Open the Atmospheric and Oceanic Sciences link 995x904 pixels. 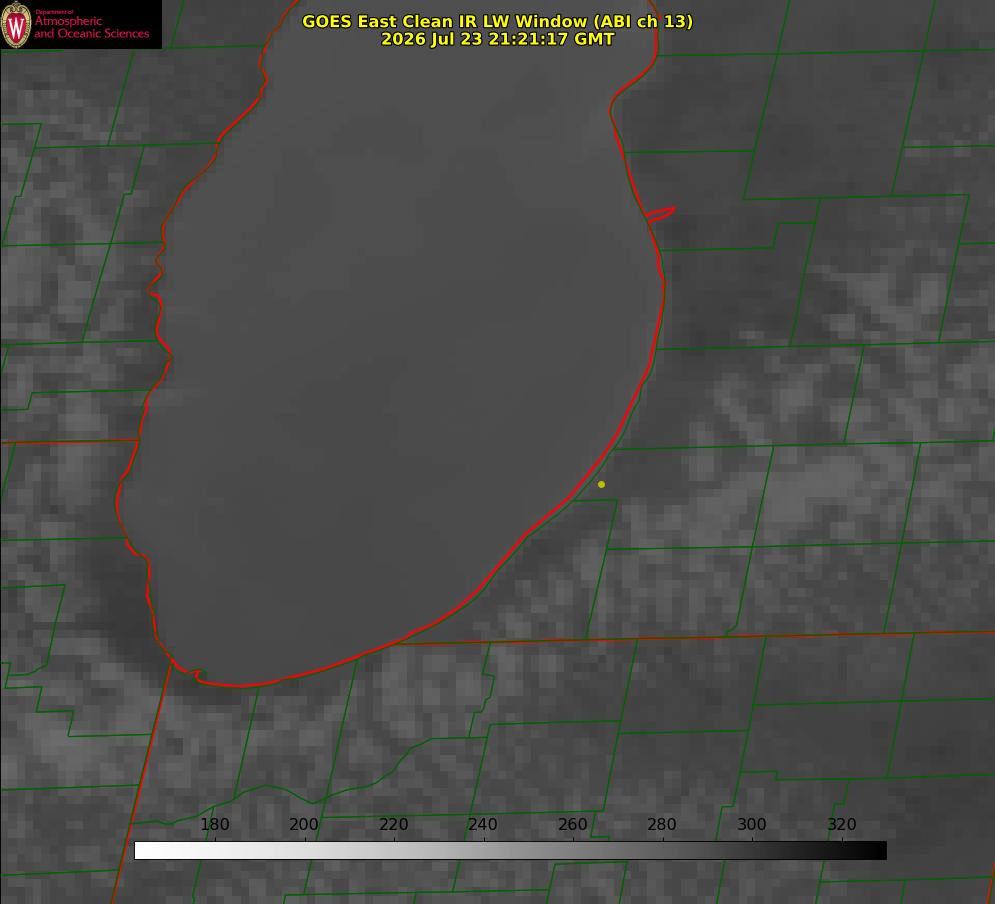point(91,27)
